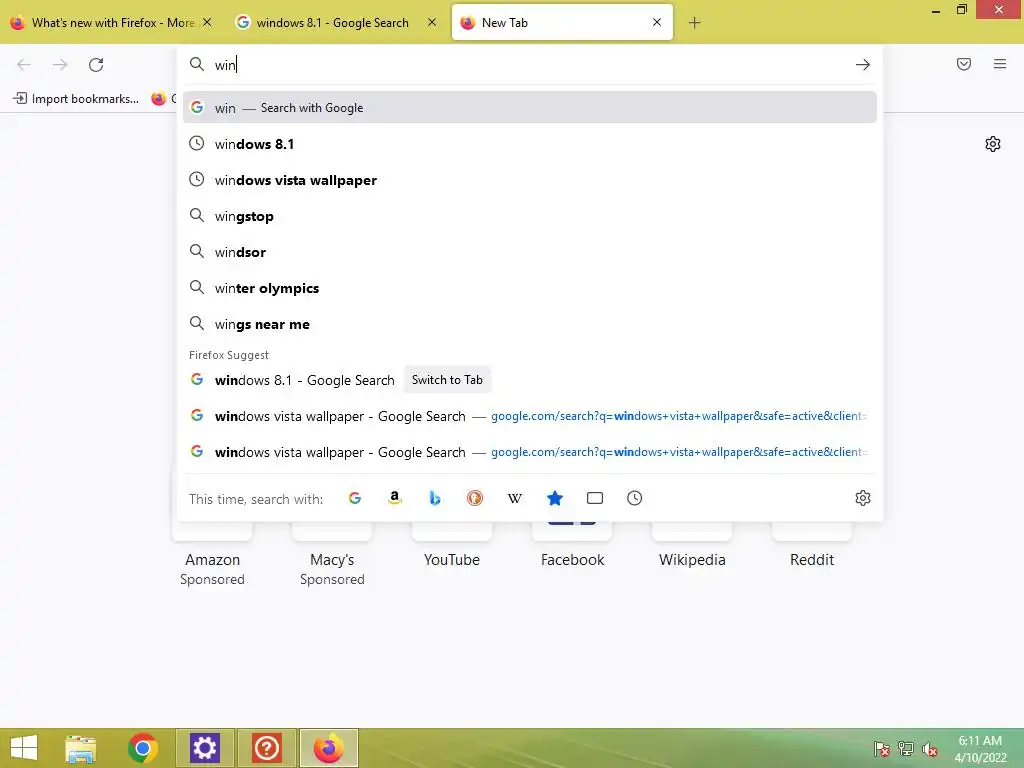The width and height of the screenshot is (1024, 768).
Task: Open PC settings gear on taskbar
Action: point(204,748)
